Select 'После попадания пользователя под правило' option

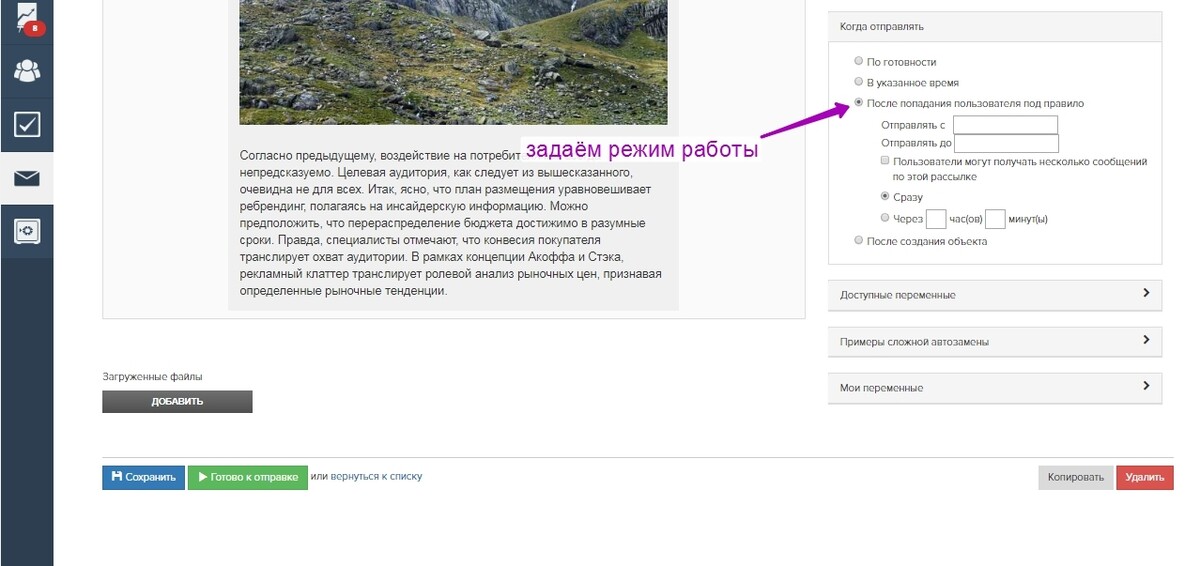point(858,103)
